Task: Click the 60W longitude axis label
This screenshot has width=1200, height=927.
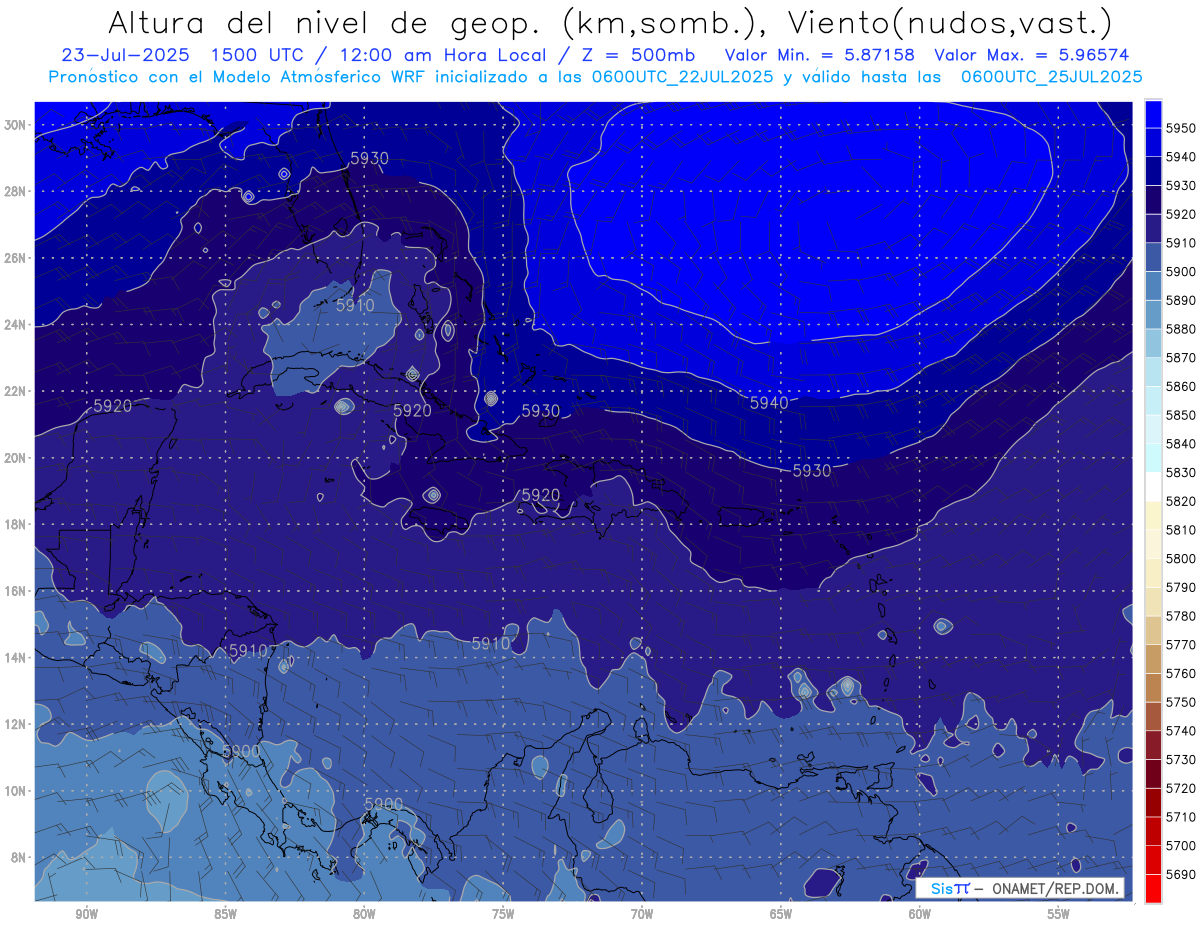Action: pyautogui.click(x=920, y=914)
